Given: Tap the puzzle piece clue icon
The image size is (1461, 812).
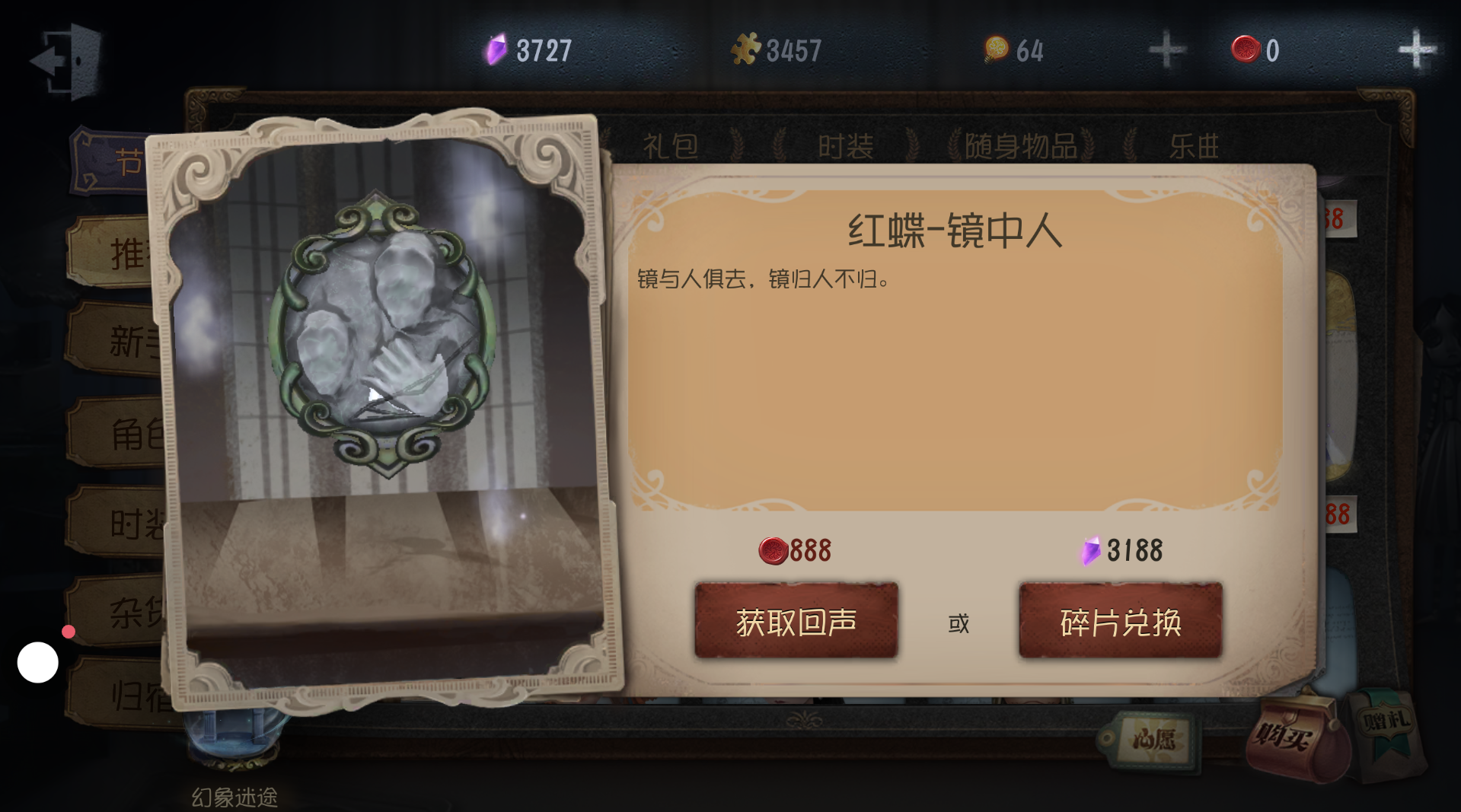Looking at the screenshot, I should click(x=745, y=49).
